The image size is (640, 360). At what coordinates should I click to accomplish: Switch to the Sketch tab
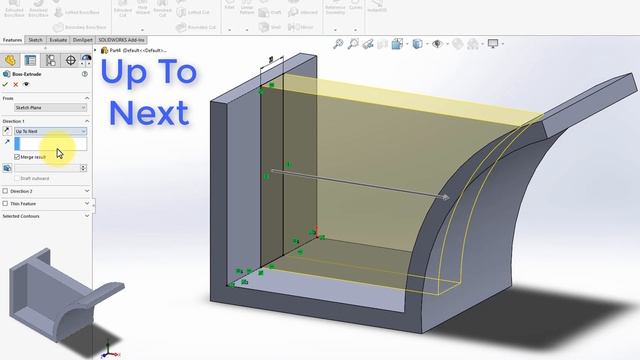[35, 40]
